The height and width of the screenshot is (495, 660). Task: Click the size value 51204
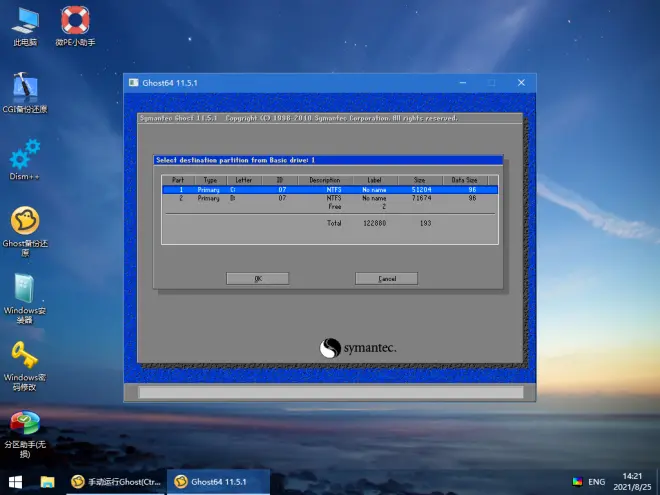coord(421,190)
